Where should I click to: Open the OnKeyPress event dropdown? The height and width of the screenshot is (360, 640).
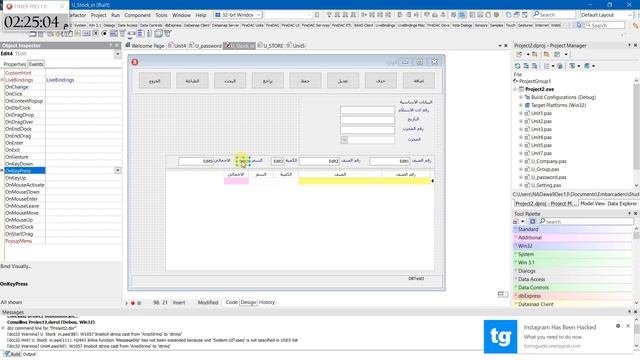[x=118, y=170]
